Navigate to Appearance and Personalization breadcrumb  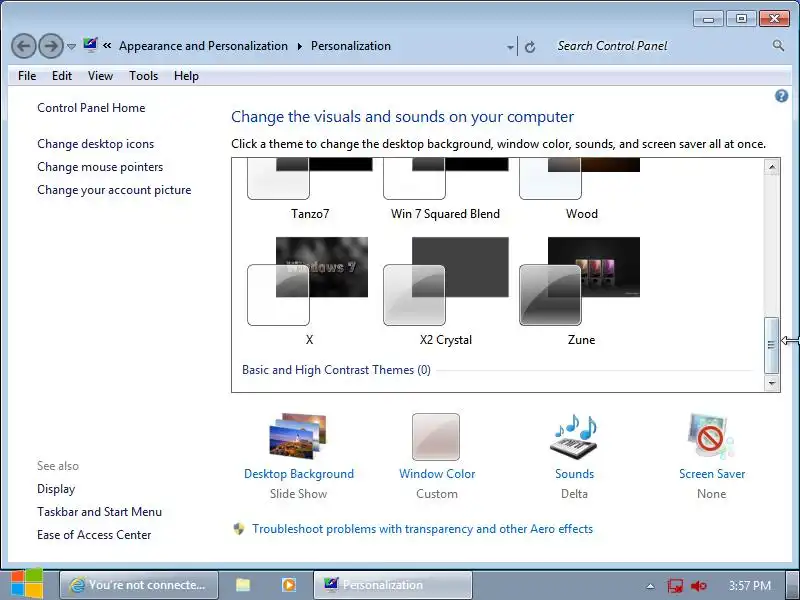point(204,46)
